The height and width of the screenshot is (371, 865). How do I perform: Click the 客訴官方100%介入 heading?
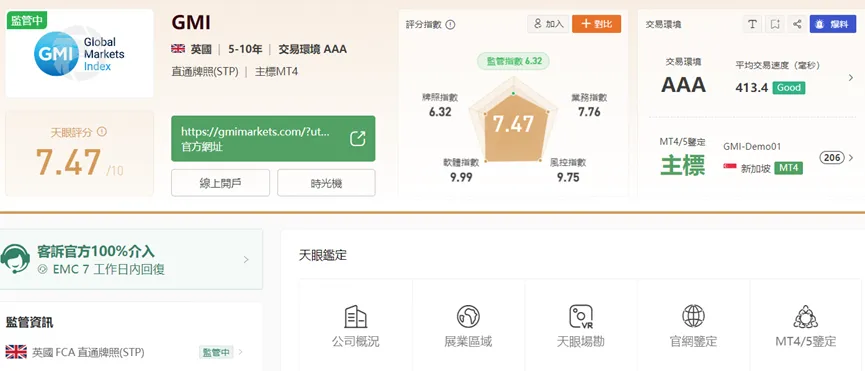(x=95, y=251)
